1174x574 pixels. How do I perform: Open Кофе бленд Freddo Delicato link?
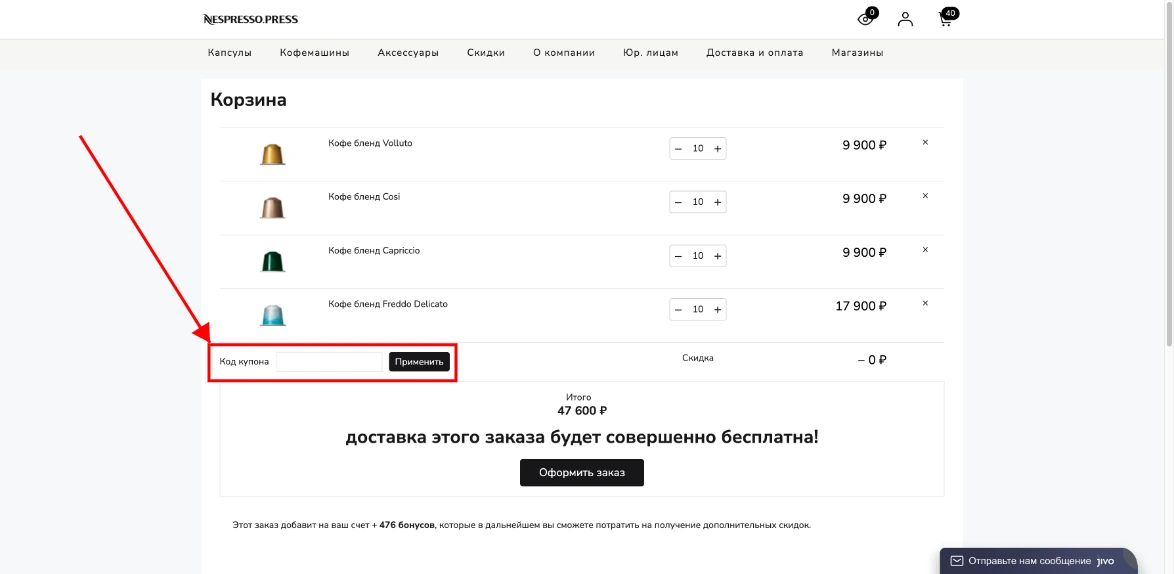pos(388,305)
